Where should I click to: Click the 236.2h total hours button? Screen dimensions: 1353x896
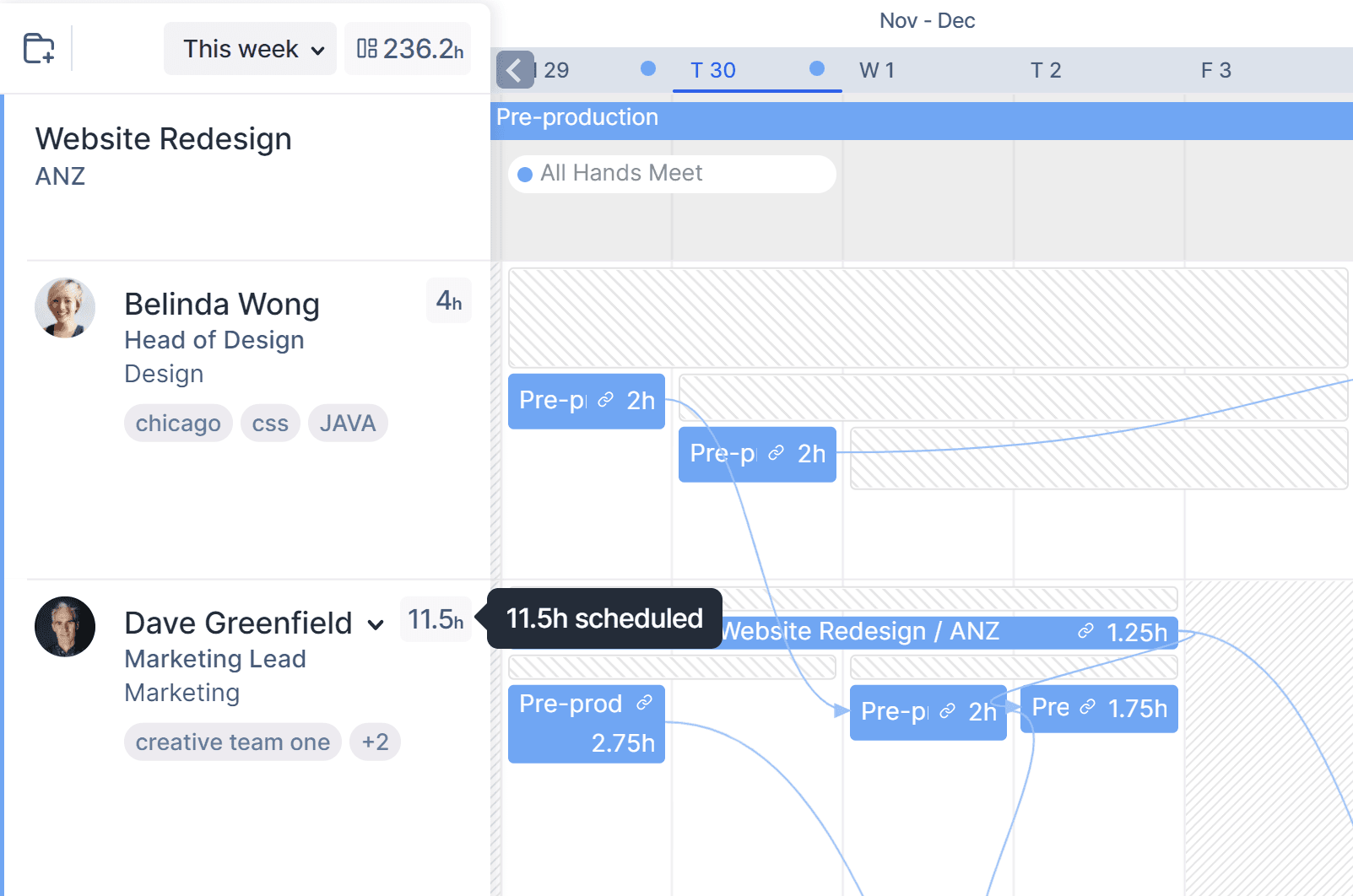click(409, 49)
